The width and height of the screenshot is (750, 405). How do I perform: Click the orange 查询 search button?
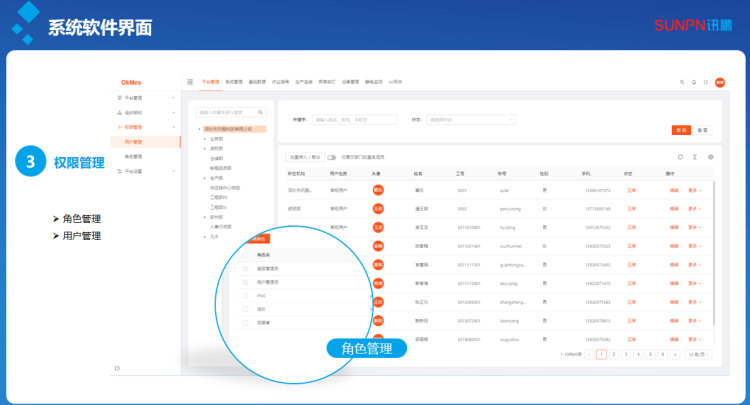[681, 130]
